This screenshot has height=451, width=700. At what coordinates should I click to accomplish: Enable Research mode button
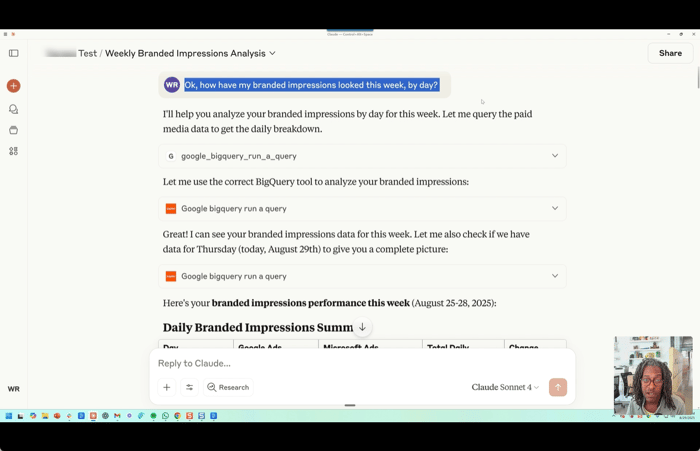click(x=228, y=387)
